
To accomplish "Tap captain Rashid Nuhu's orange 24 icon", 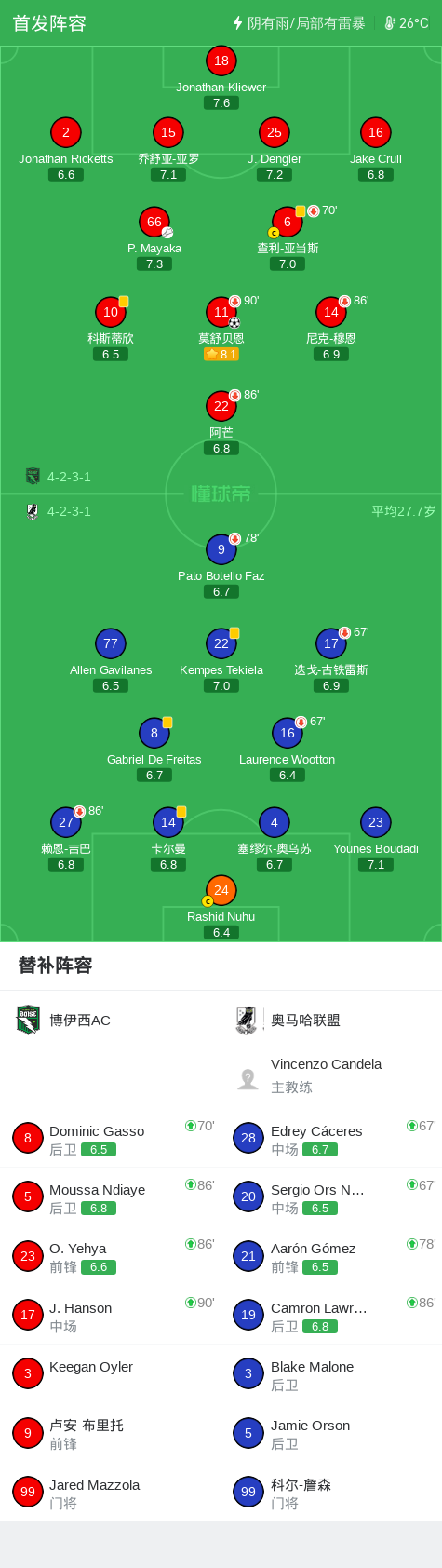I will coord(221,890).
